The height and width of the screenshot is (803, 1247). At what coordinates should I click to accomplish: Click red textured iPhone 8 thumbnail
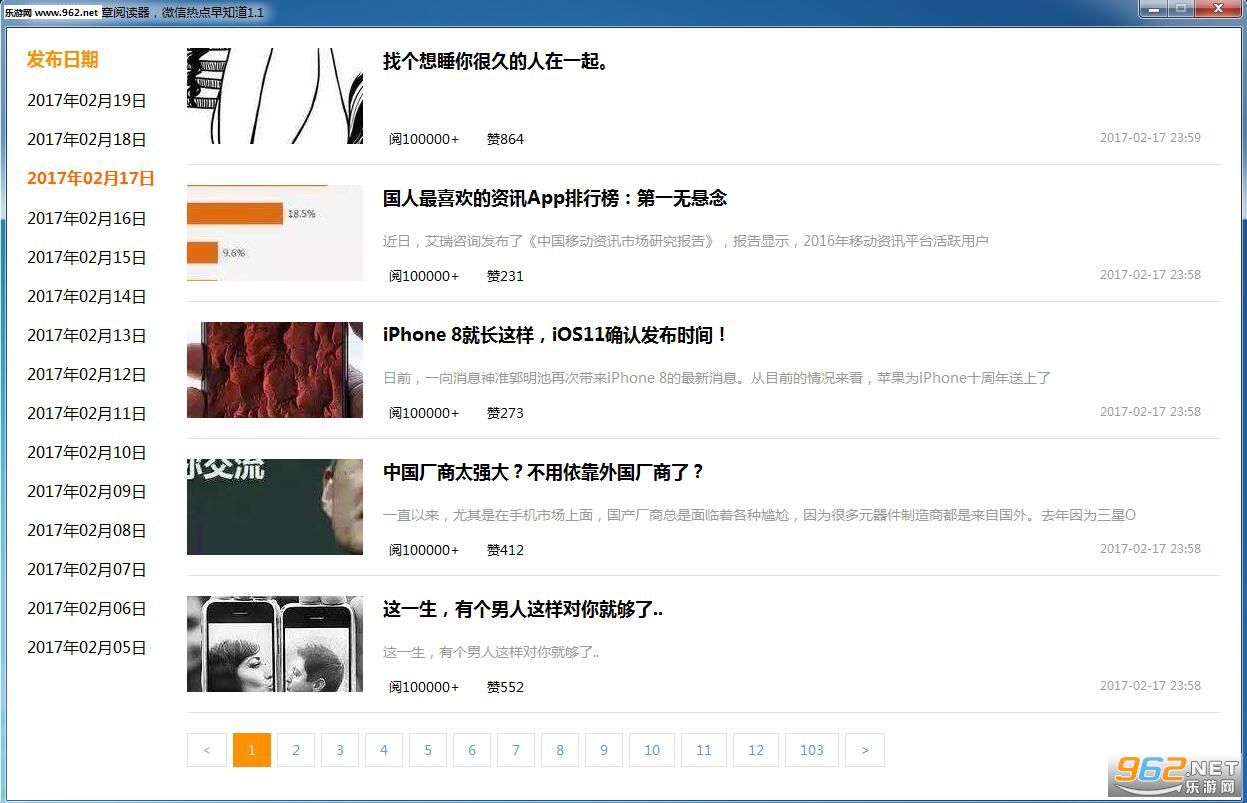(275, 370)
